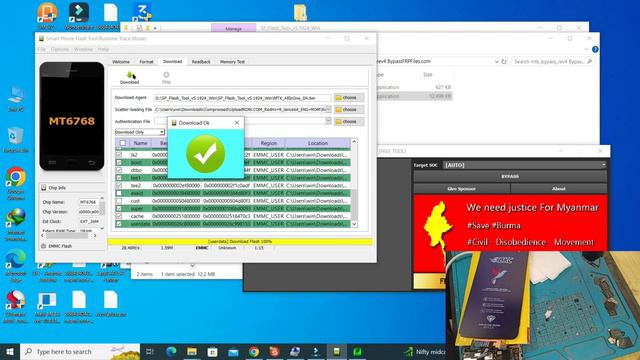Click the yellow Download Flash 100% progress bar
640x360 pixels.
click(240, 242)
